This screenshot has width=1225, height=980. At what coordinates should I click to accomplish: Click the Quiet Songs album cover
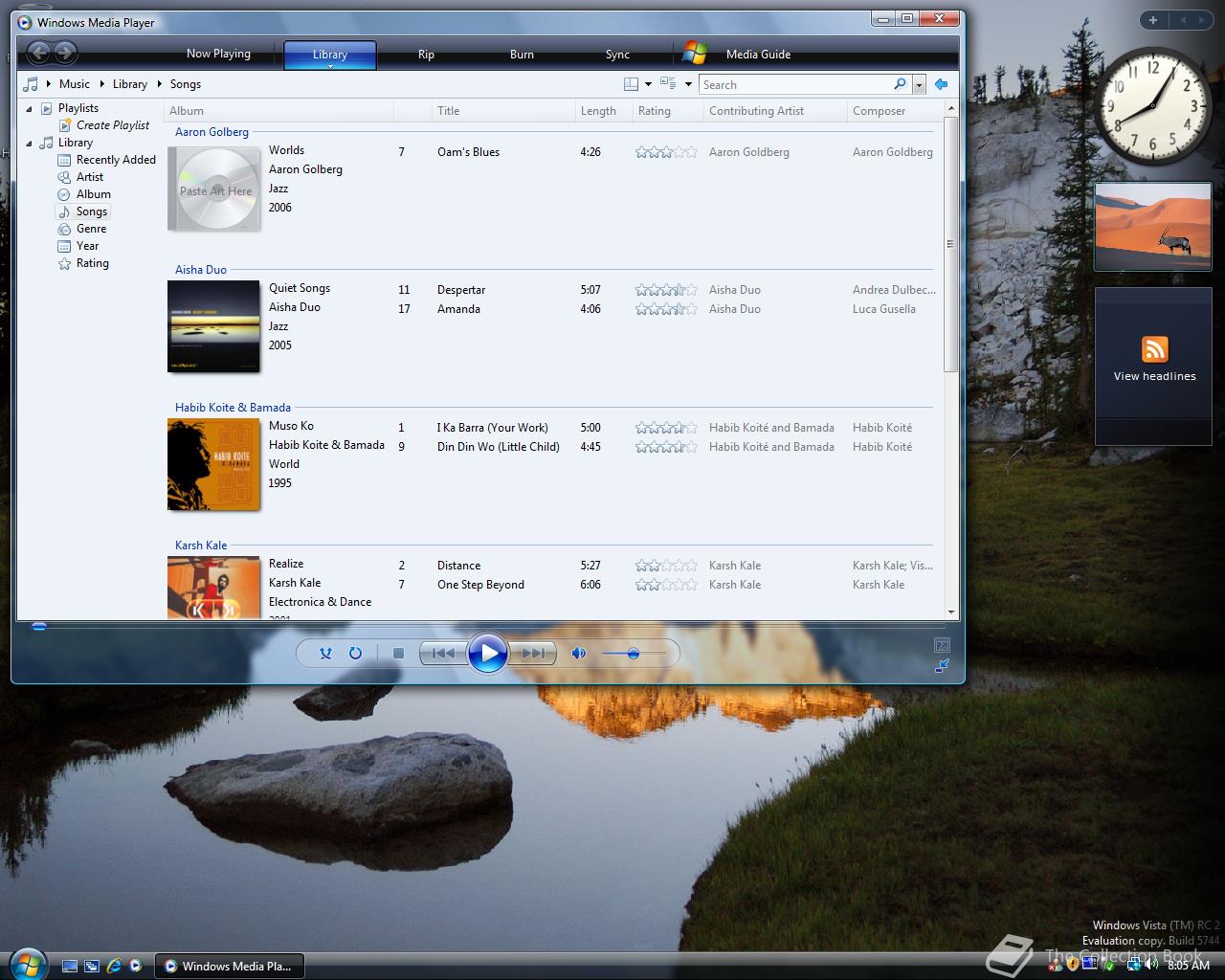coord(213,326)
